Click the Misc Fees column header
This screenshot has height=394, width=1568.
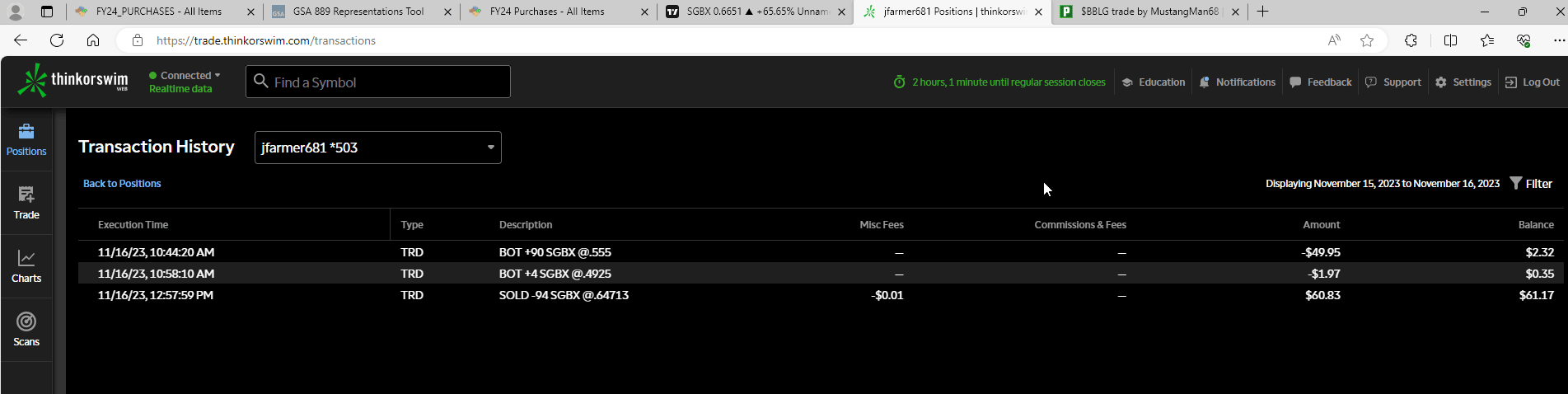pyautogui.click(x=882, y=224)
